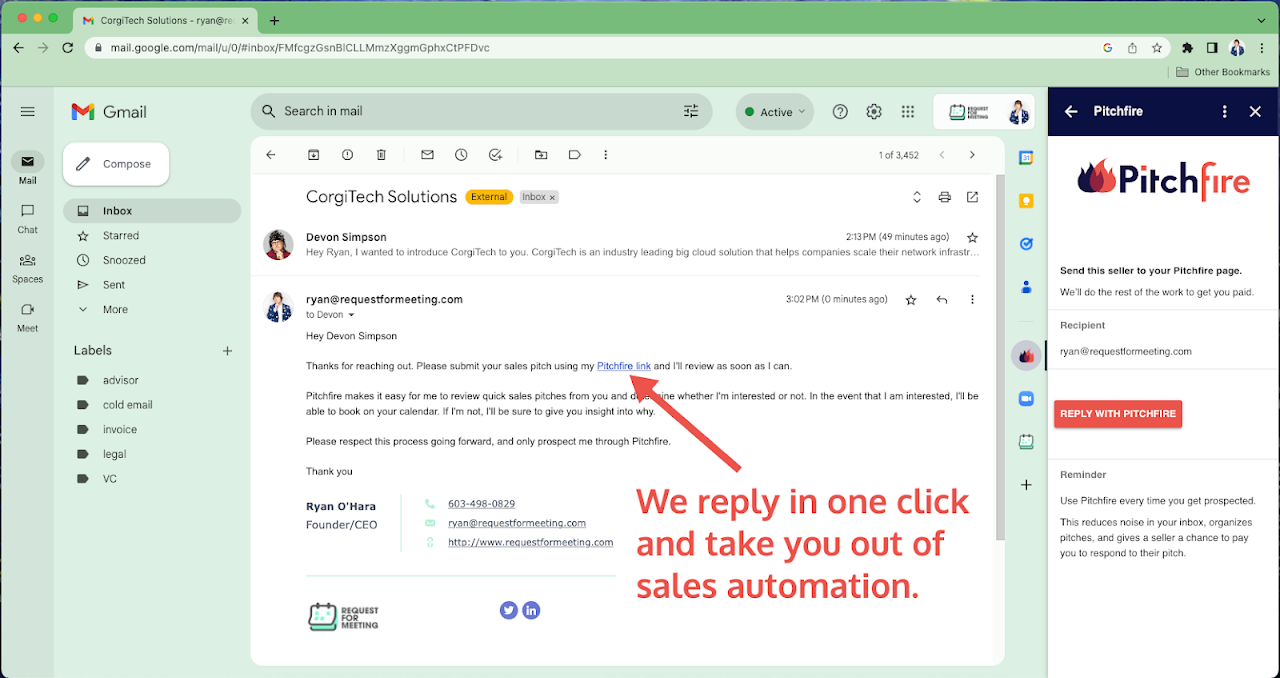This screenshot has height=678, width=1280.
Task: Go to older conversation arrow
Action: click(972, 155)
